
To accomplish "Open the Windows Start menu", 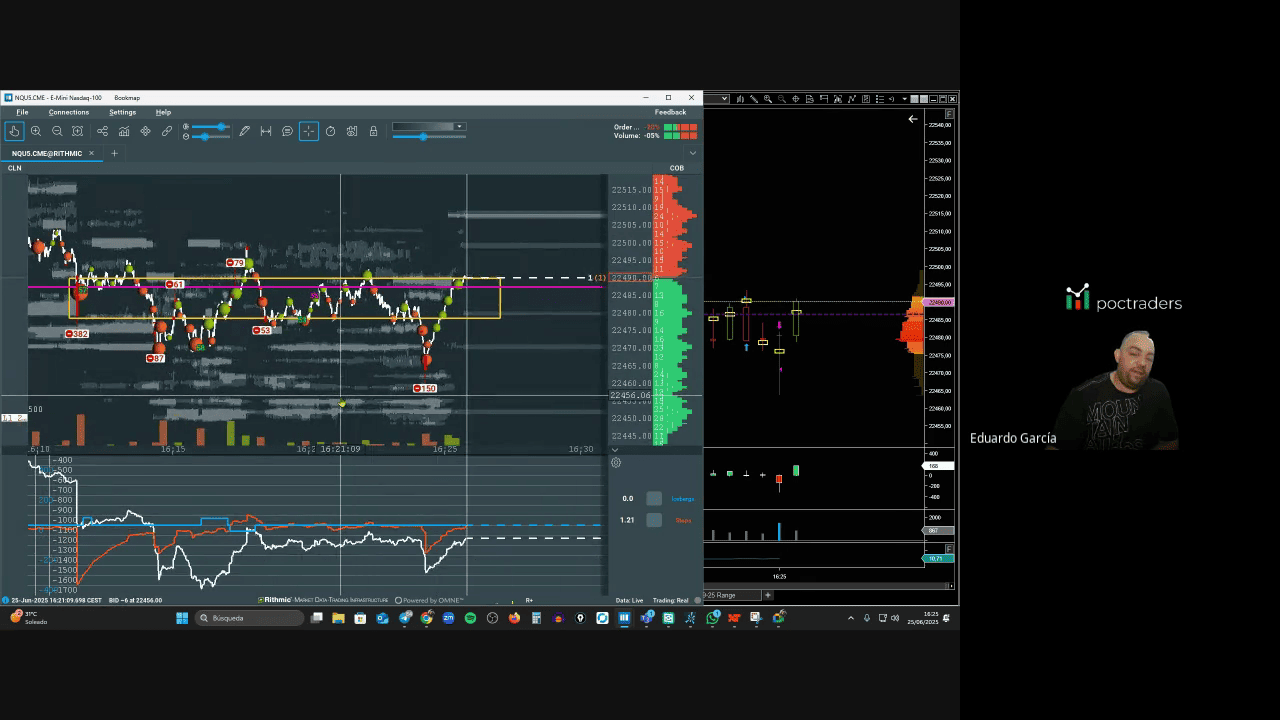I will coord(182,618).
